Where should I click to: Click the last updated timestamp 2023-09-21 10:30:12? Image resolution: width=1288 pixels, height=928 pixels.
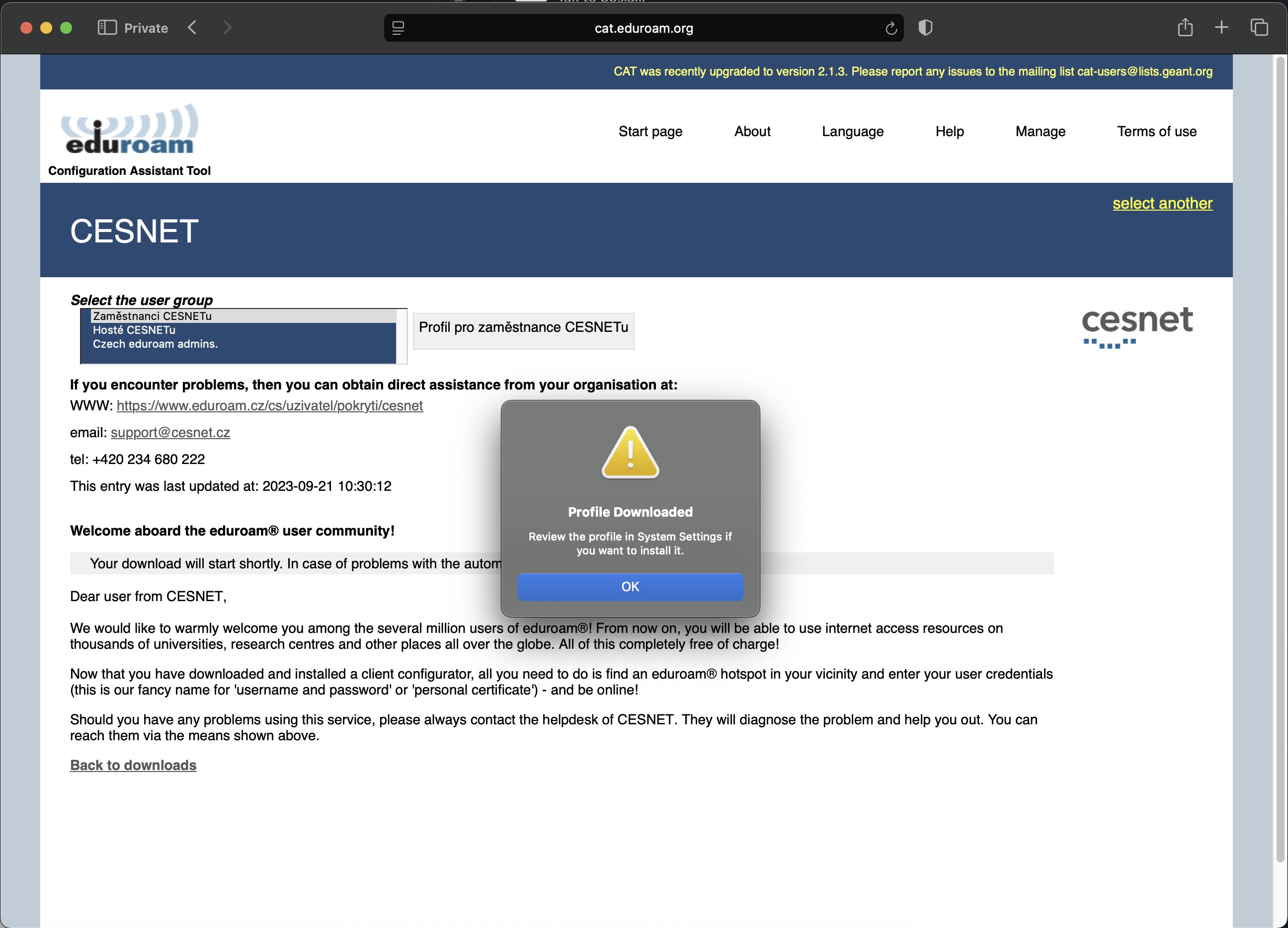pyautogui.click(x=326, y=486)
